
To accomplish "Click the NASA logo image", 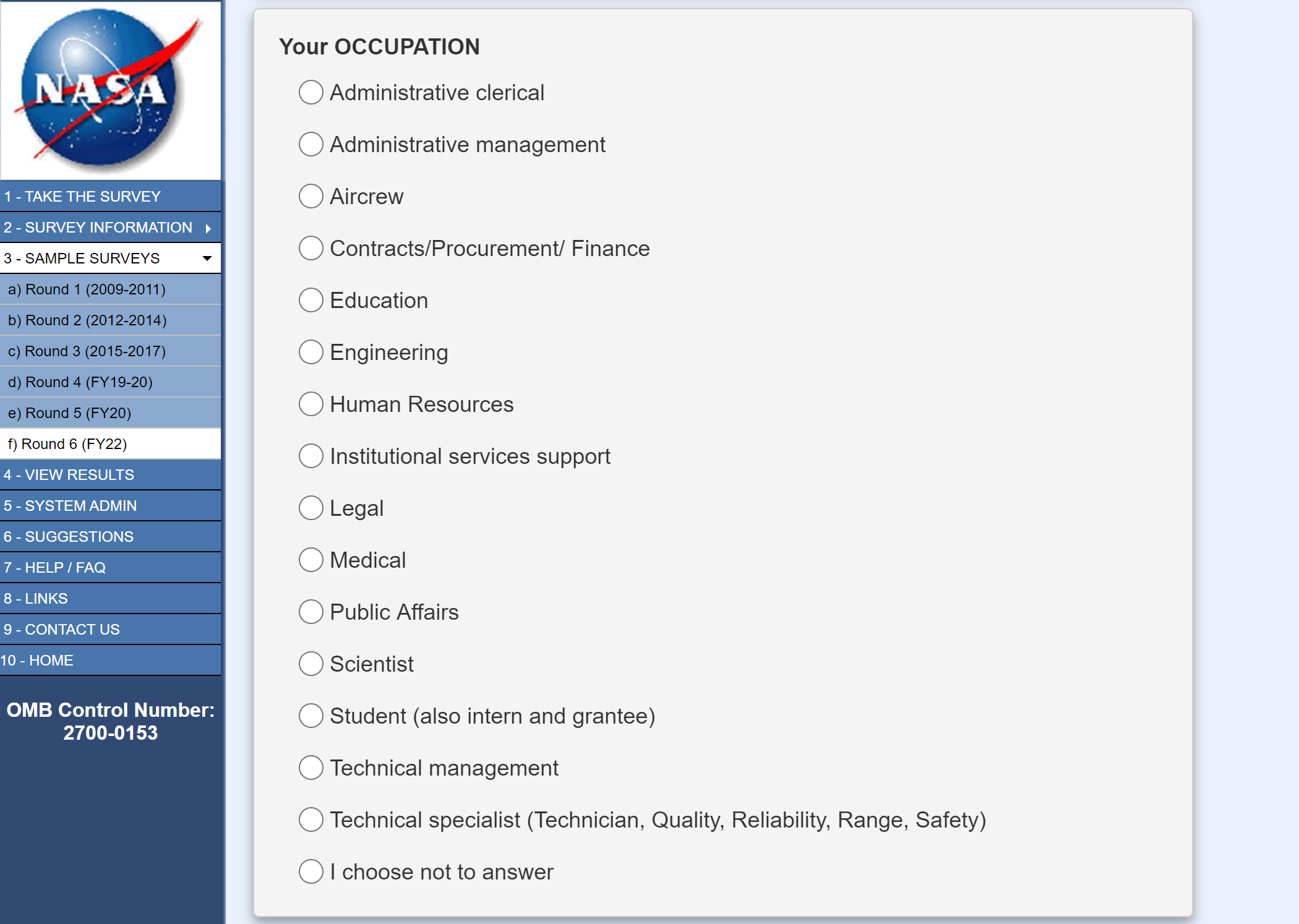I will point(110,90).
